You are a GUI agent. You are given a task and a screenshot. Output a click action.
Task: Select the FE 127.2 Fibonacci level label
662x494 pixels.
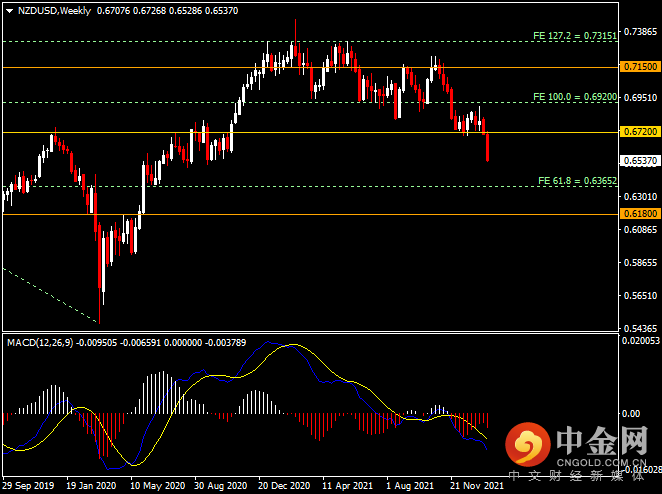[574, 36]
